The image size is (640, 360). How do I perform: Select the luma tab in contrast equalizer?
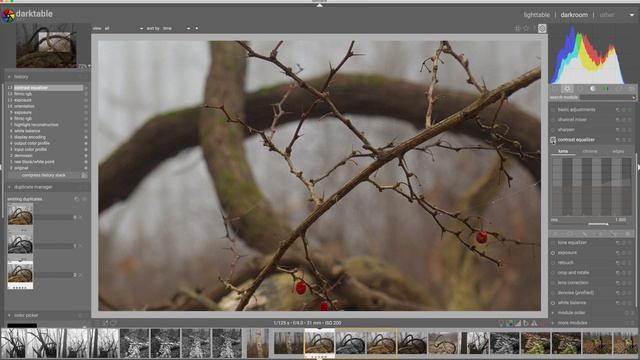coord(563,151)
